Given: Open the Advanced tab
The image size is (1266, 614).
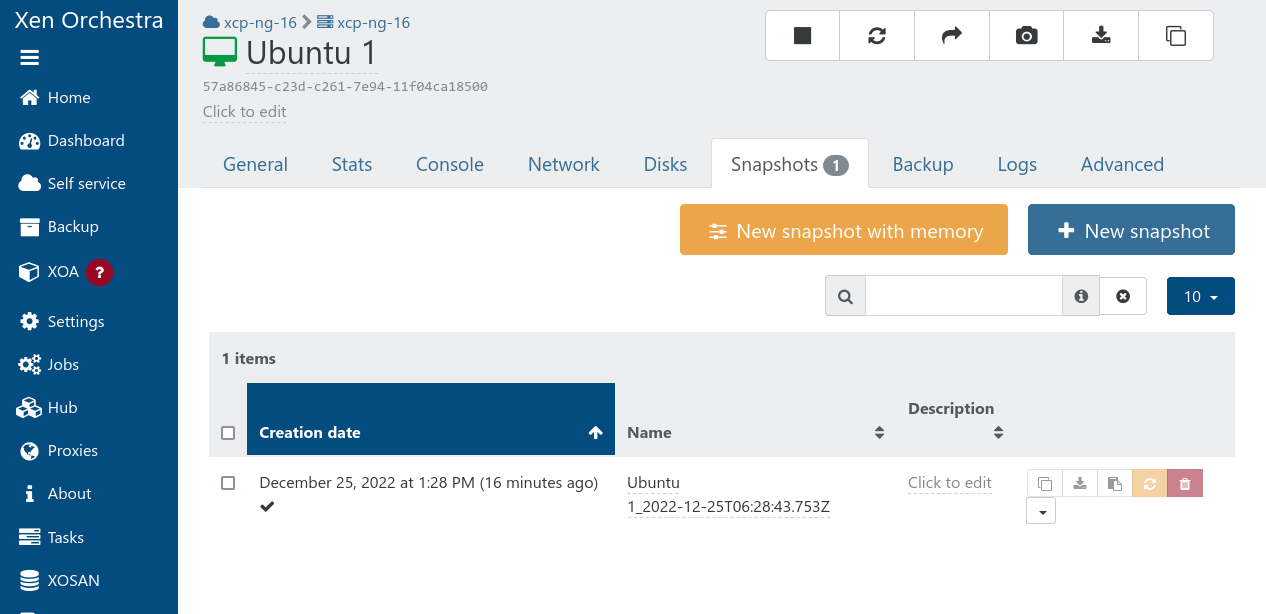Looking at the screenshot, I should coord(1122,165).
